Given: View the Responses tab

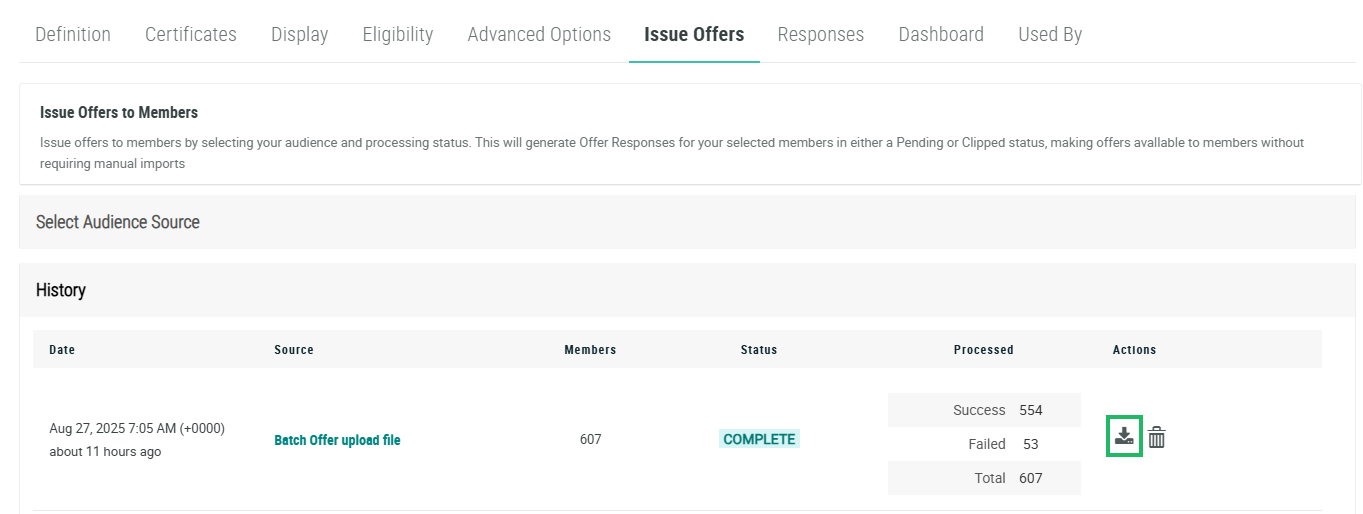Looking at the screenshot, I should [821, 34].
